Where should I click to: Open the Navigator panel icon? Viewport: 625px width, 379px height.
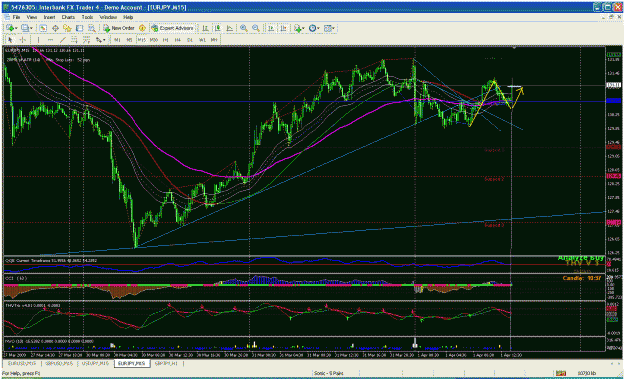click(67, 28)
